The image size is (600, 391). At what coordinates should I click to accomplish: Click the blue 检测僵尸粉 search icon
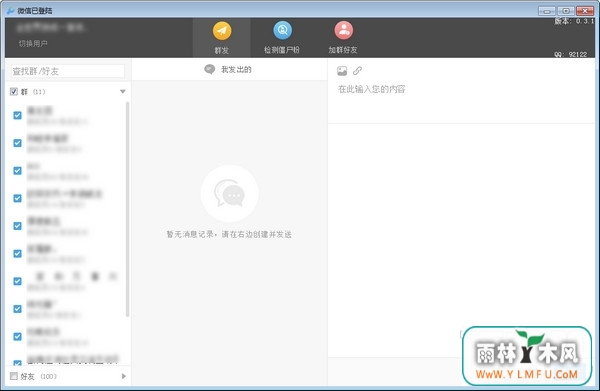[x=282, y=30]
